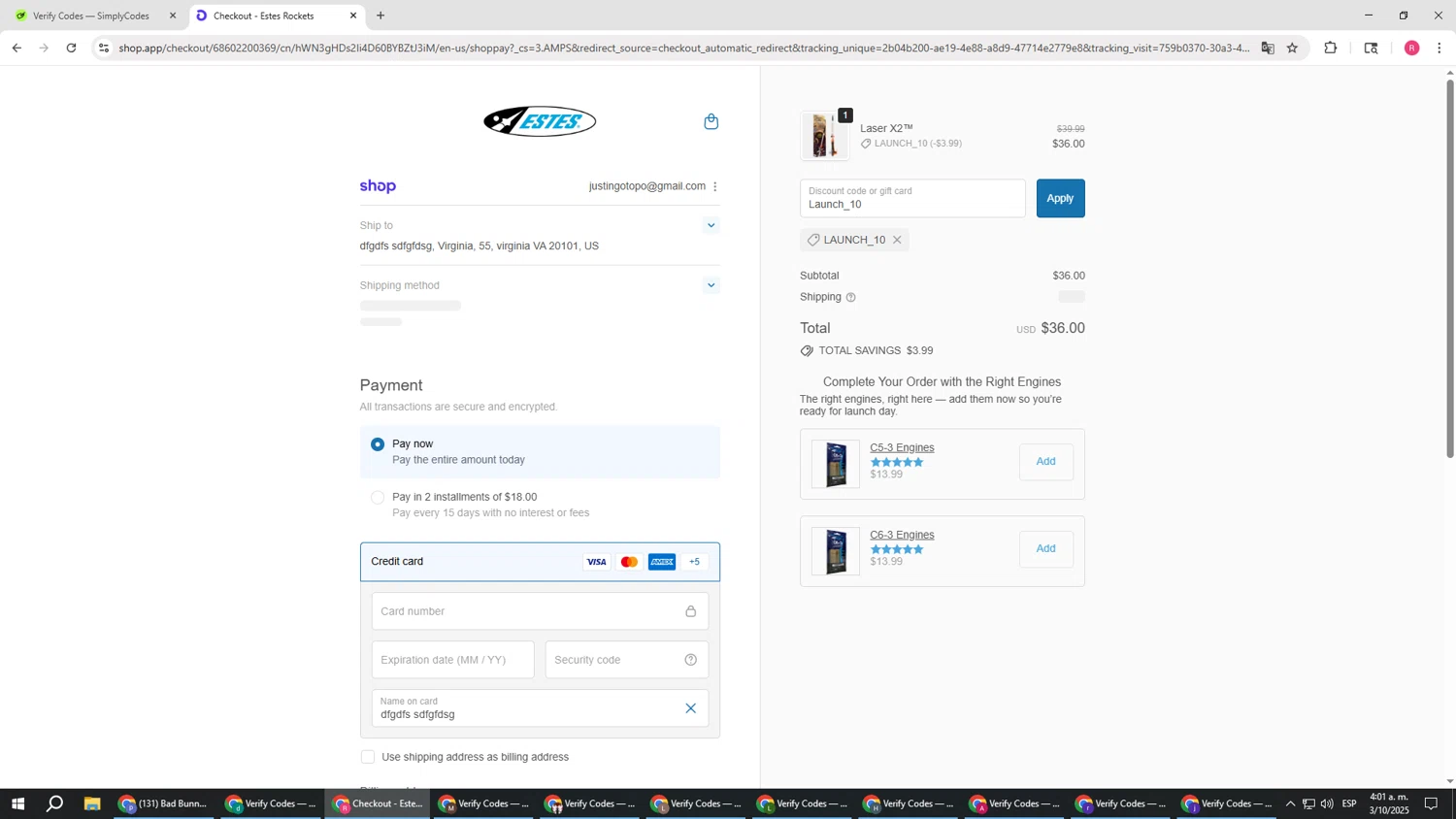The image size is (1456, 819).
Task: Close the Checkout Estes Rockets tab
Action: tap(353, 16)
